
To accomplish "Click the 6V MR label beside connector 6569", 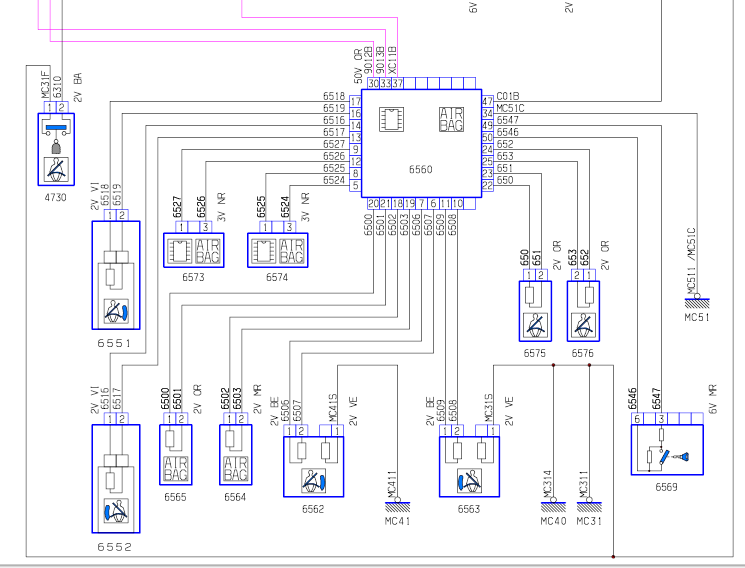I will (x=713, y=399).
